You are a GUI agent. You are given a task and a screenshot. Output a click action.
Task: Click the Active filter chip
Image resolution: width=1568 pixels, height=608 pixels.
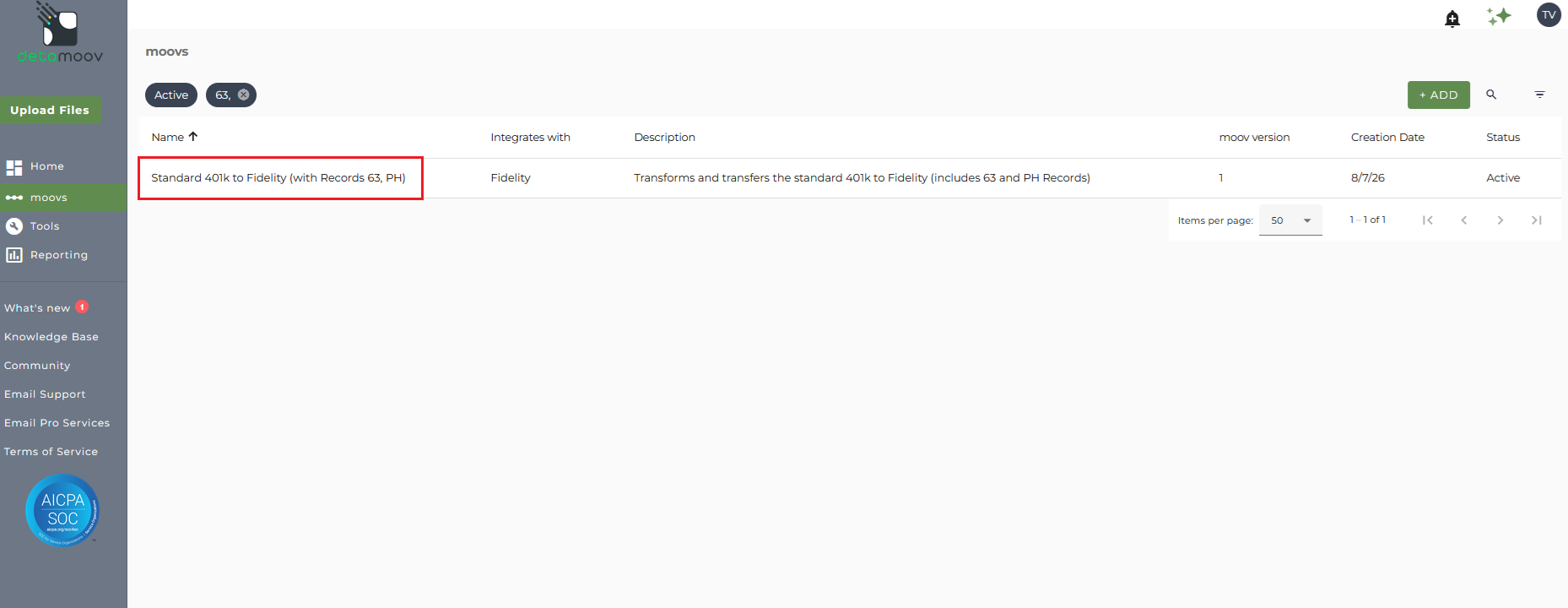pos(171,95)
